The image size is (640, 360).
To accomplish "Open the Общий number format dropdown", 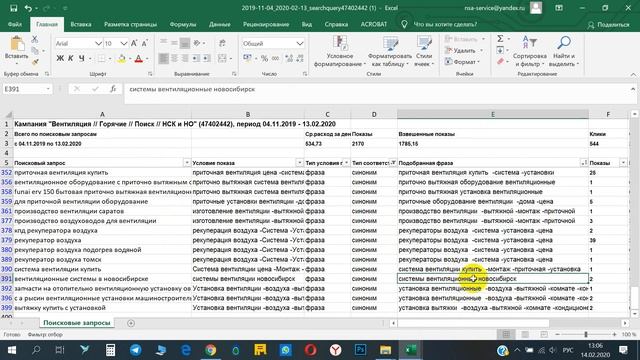I will pyautogui.click(x=300, y=43).
